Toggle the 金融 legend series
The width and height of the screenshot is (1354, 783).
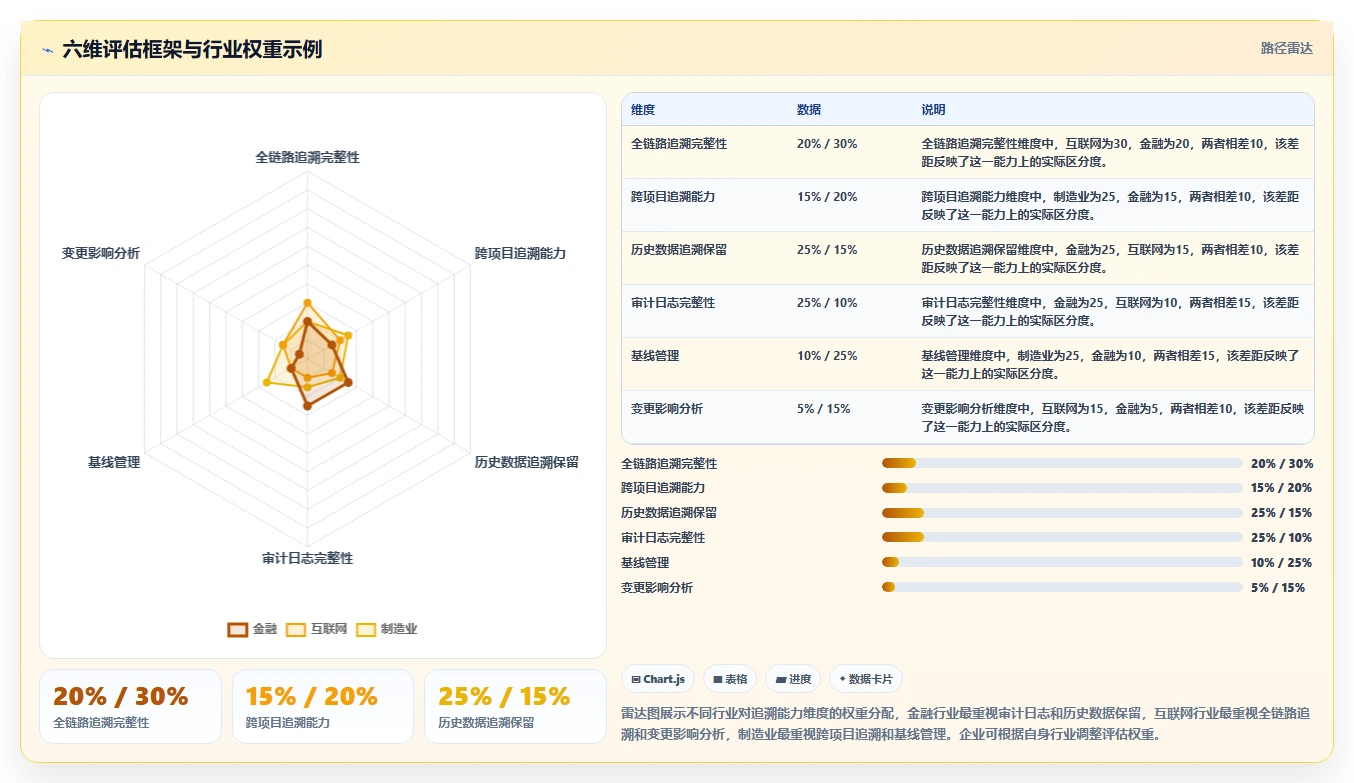pyautogui.click(x=252, y=629)
